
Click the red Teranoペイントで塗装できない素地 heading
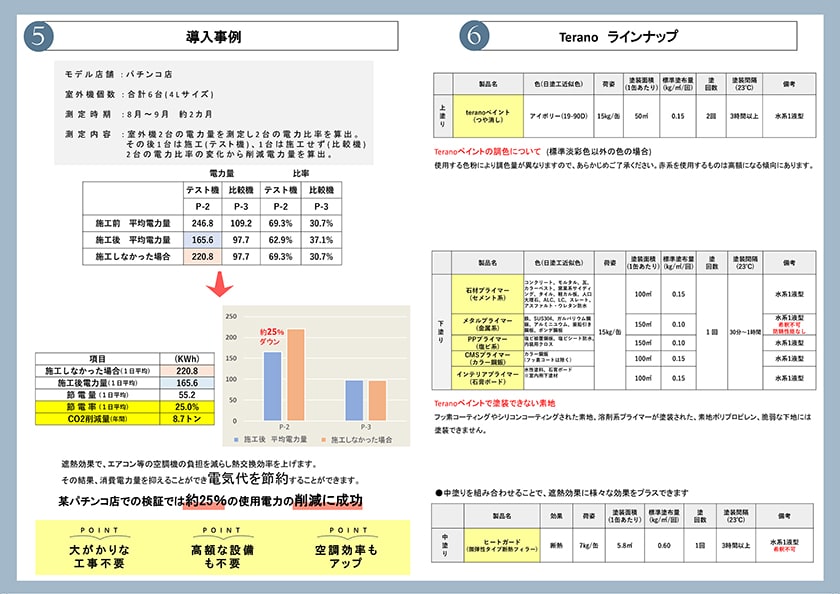click(x=494, y=403)
